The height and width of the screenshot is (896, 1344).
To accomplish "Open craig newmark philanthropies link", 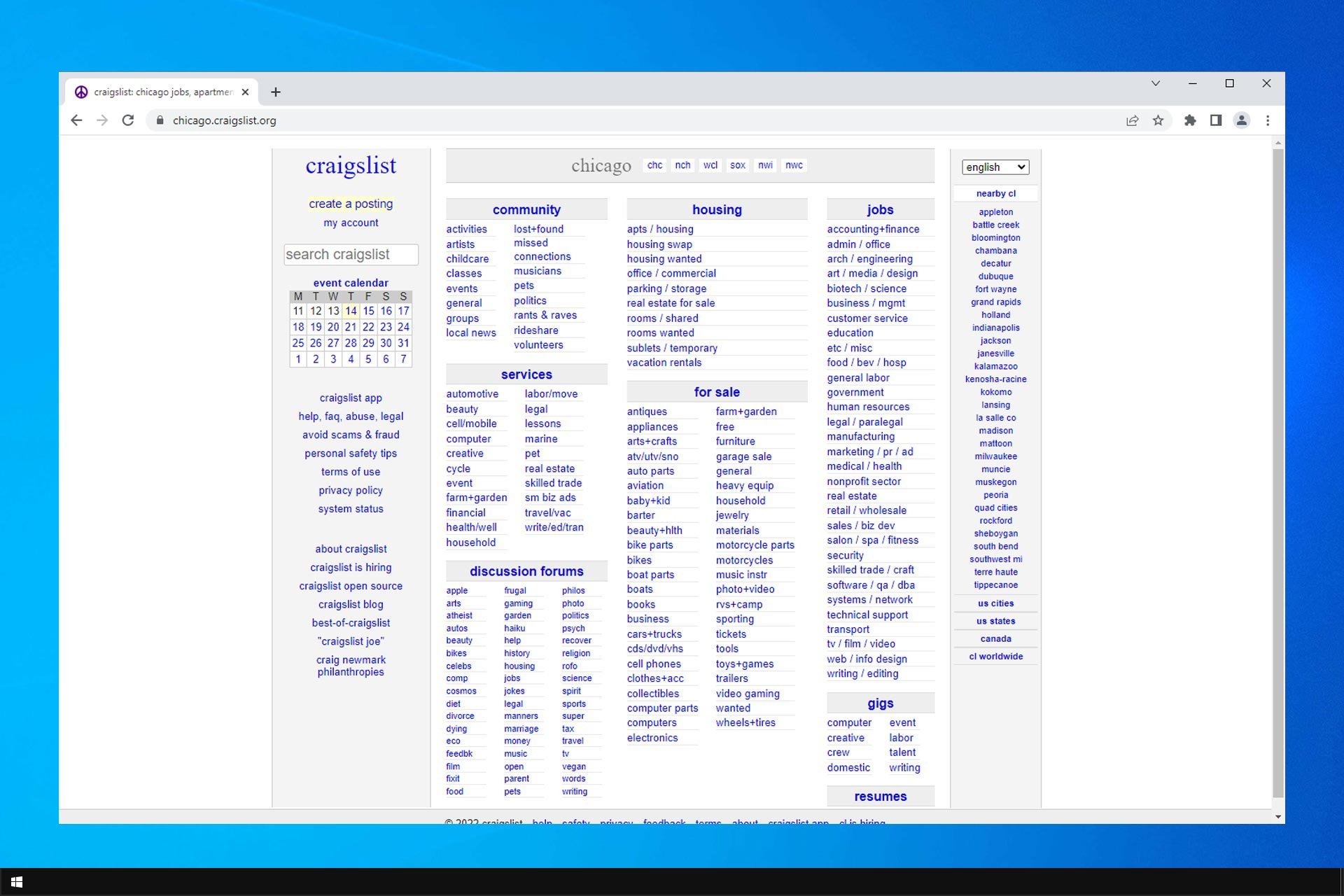I will coord(351,666).
